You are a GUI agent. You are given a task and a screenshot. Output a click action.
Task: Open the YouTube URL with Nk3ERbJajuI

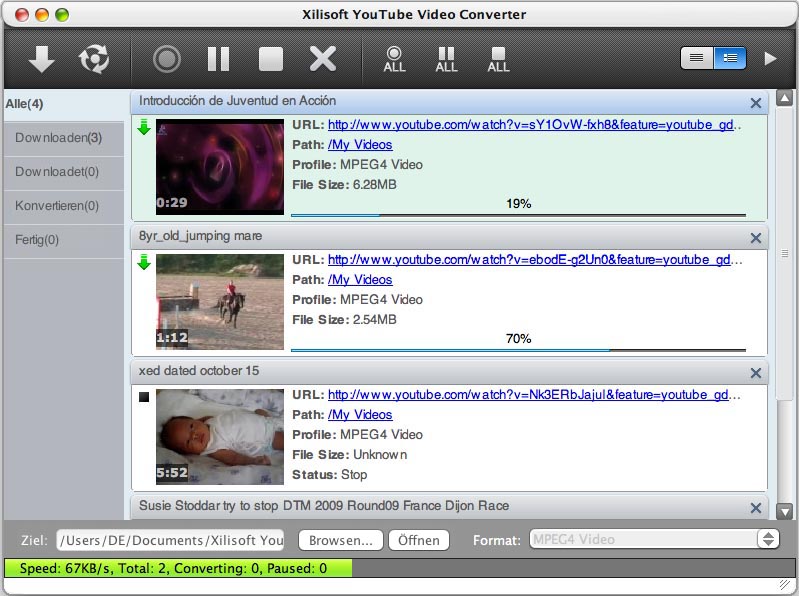pyautogui.click(x=534, y=395)
